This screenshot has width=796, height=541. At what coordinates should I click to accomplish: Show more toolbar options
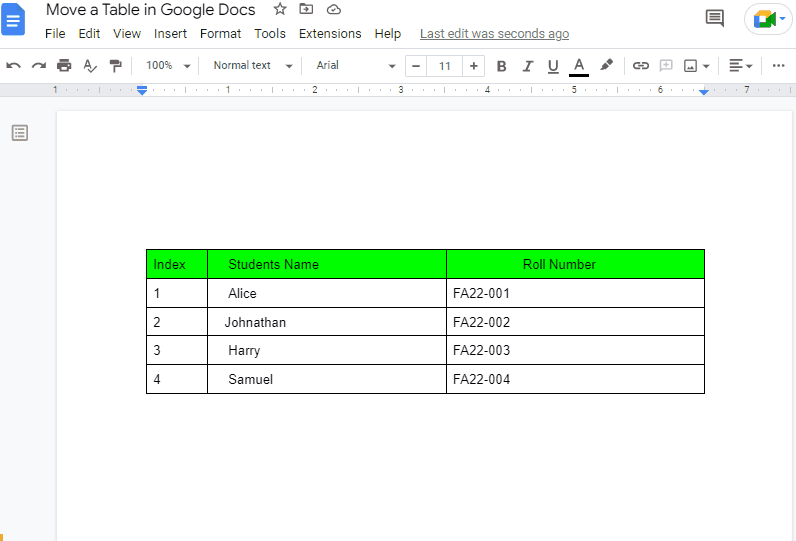click(778, 65)
